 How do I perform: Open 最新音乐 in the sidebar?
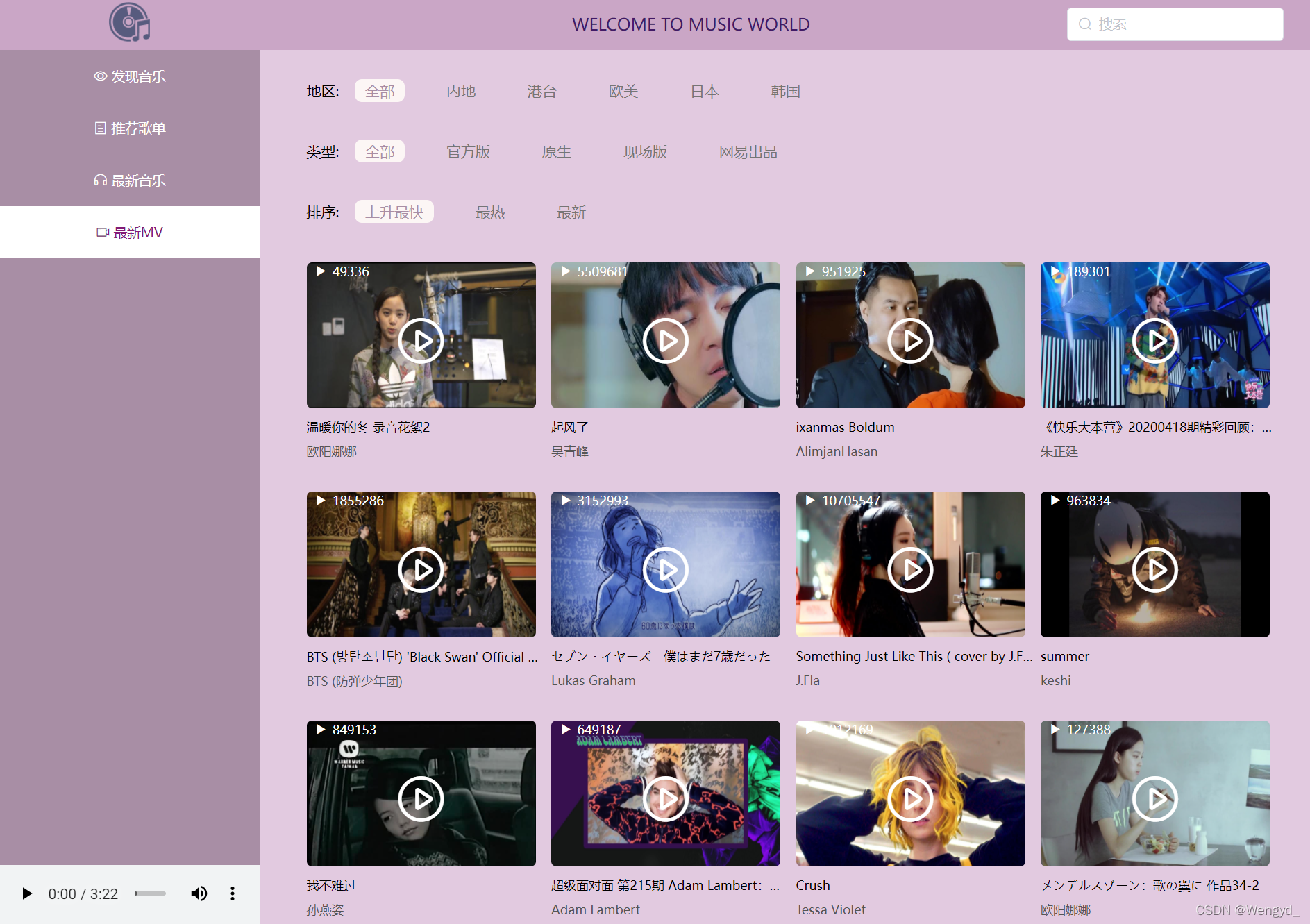(x=130, y=180)
